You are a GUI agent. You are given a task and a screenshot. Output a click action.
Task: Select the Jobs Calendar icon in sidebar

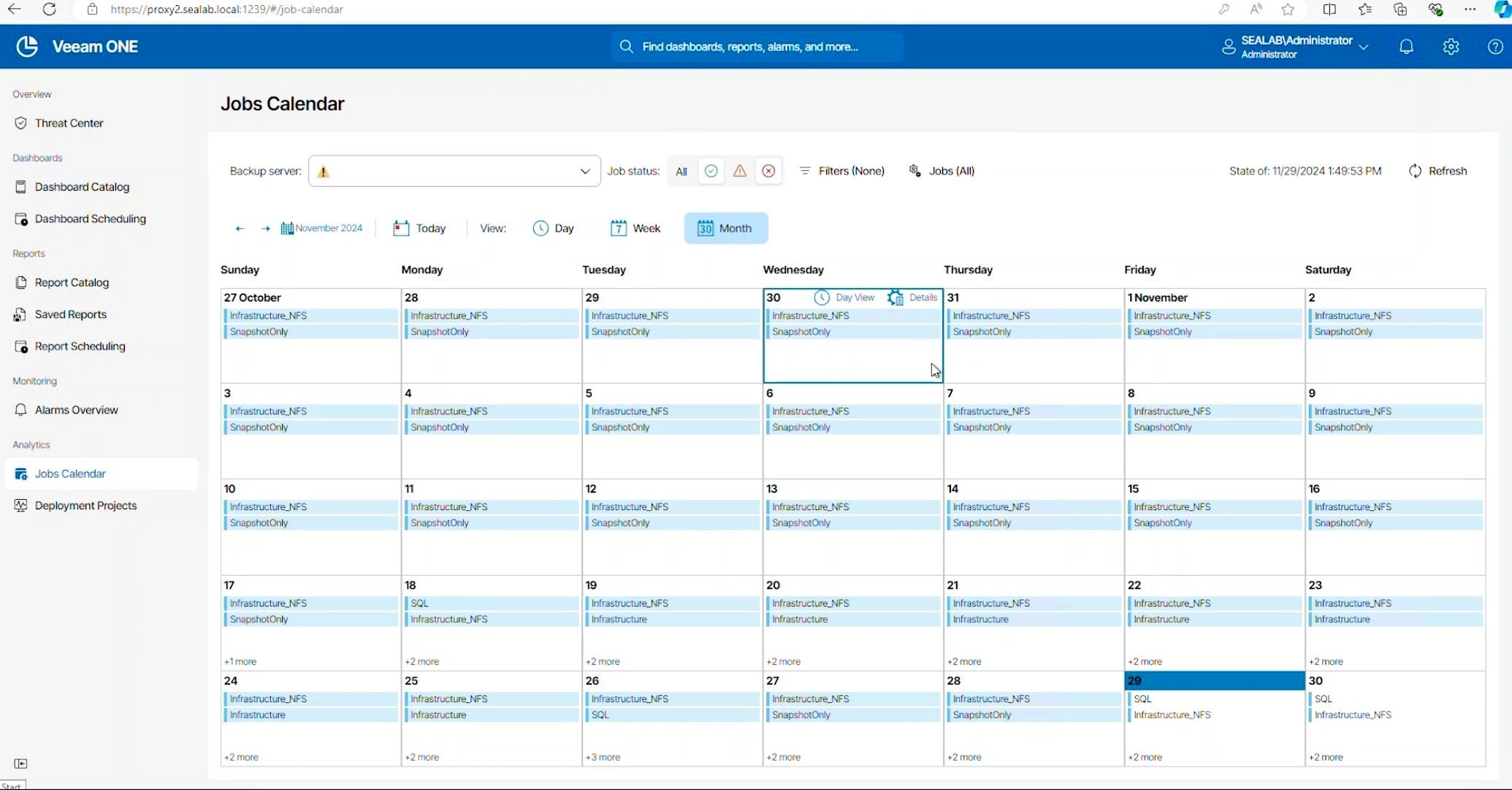pyautogui.click(x=21, y=474)
